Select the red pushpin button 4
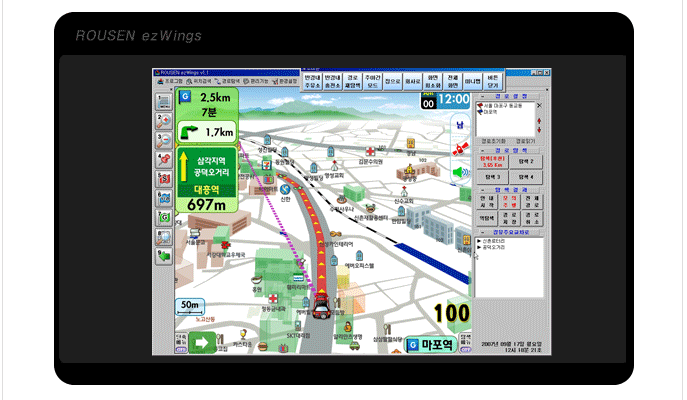The width and height of the screenshot is (687, 400). coord(164,159)
